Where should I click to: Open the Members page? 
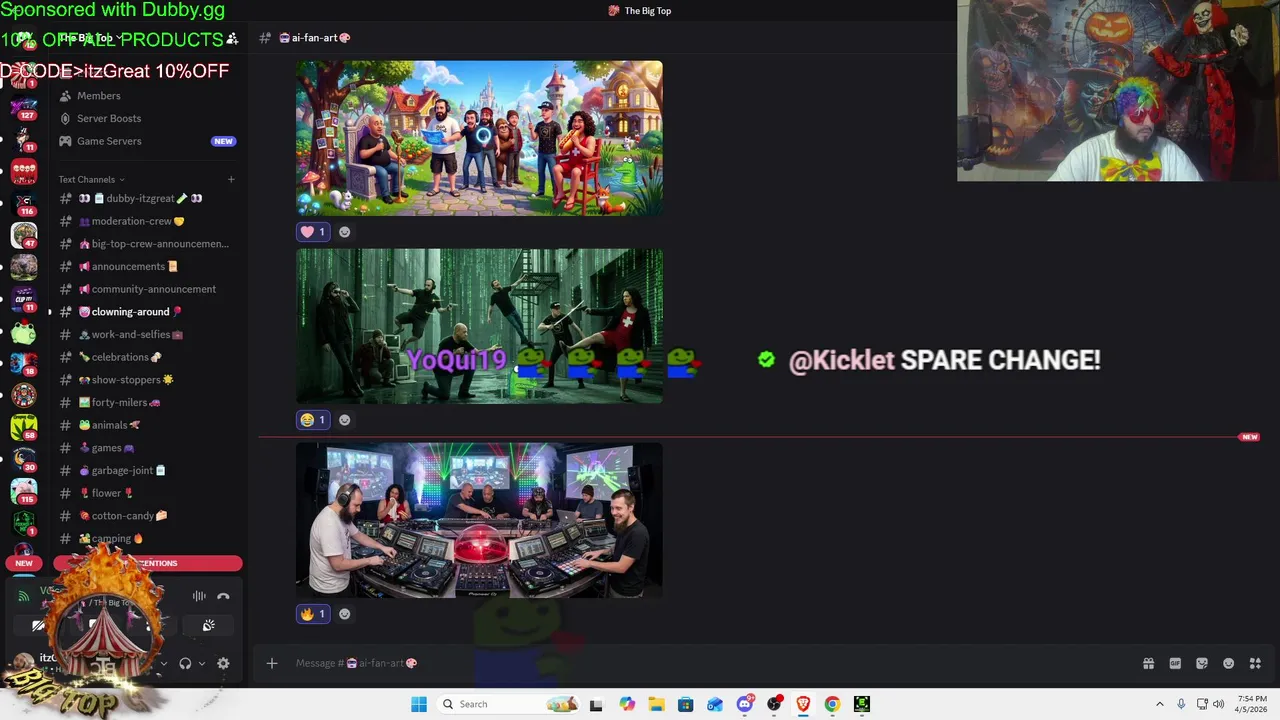pyautogui.click(x=148, y=96)
